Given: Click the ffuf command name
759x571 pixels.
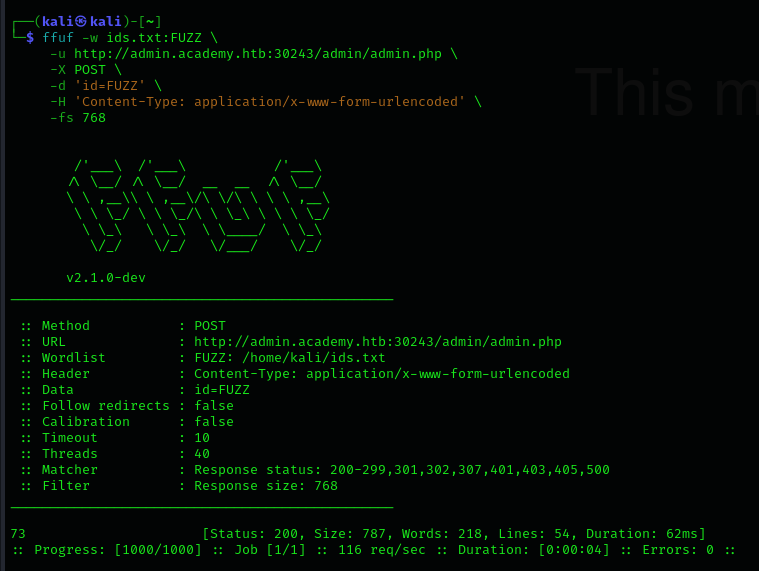Looking at the screenshot, I should [x=58, y=37].
